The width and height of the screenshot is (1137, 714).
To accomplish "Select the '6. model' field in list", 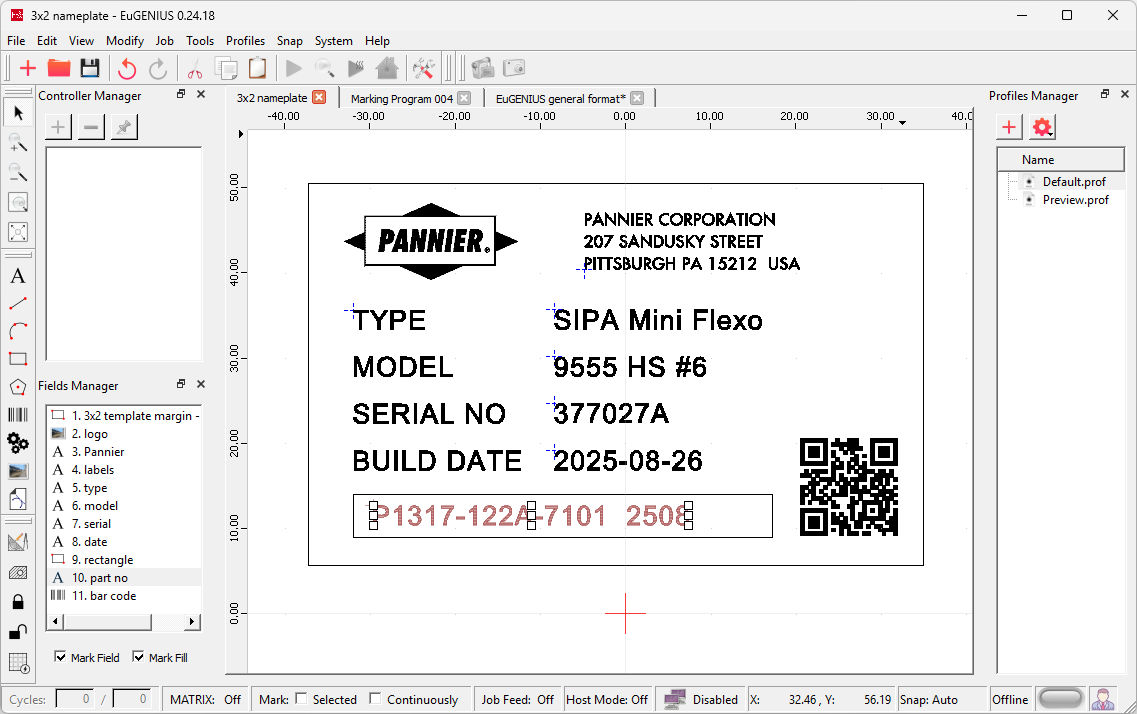I will pos(95,506).
